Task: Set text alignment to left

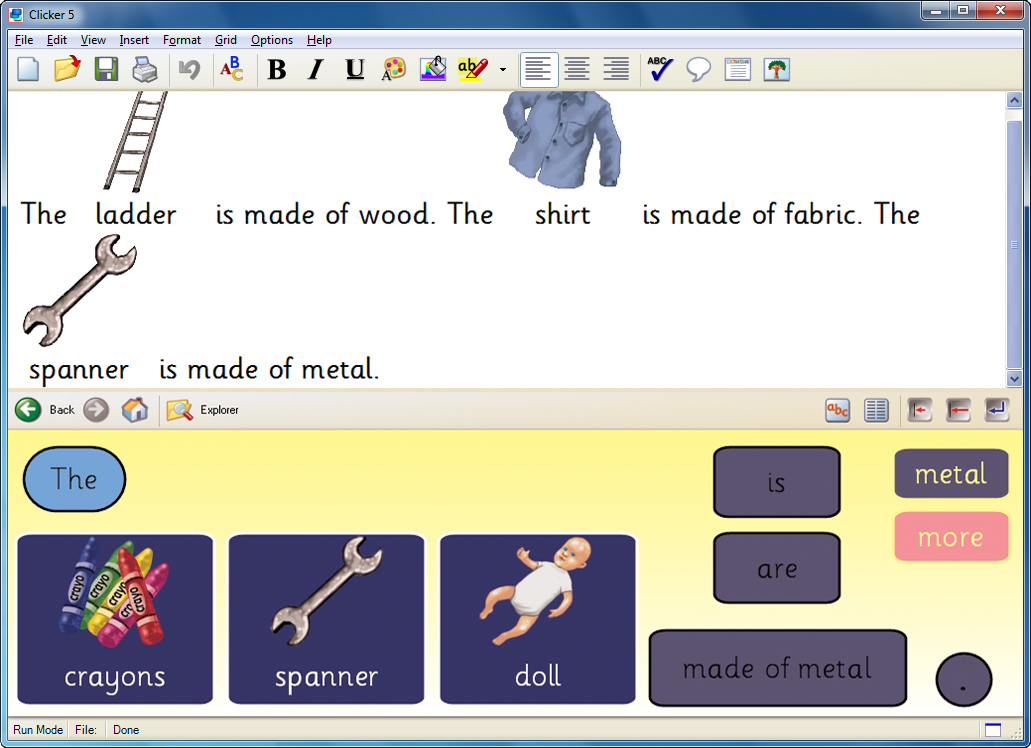Action: [x=539, y=69]
